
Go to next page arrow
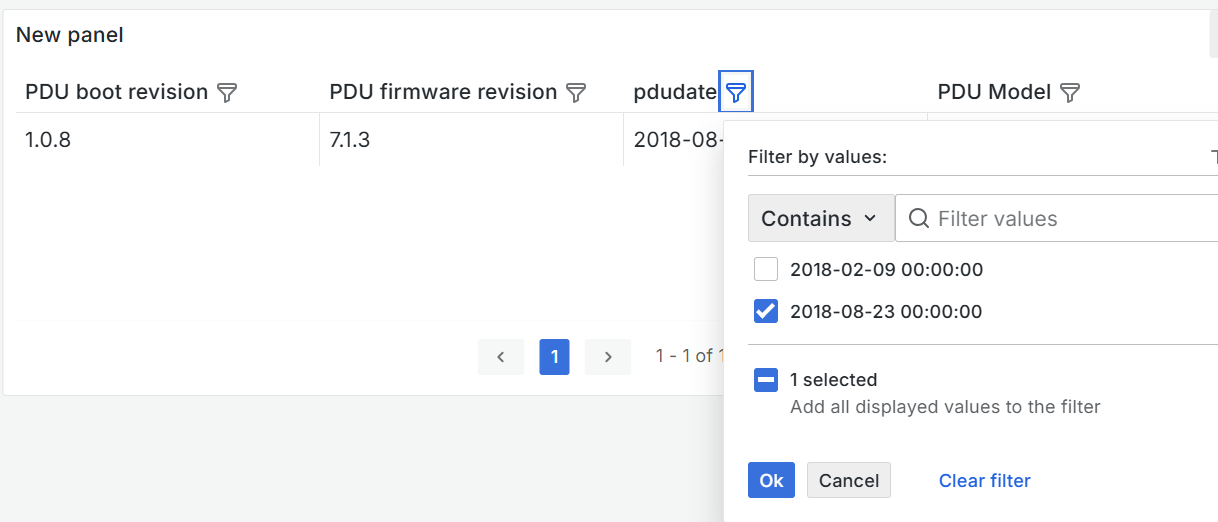607,356
